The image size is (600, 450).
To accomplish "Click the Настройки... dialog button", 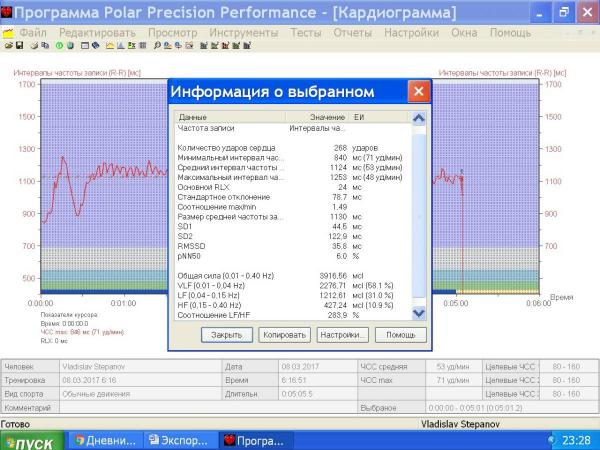I will (342, 335).
